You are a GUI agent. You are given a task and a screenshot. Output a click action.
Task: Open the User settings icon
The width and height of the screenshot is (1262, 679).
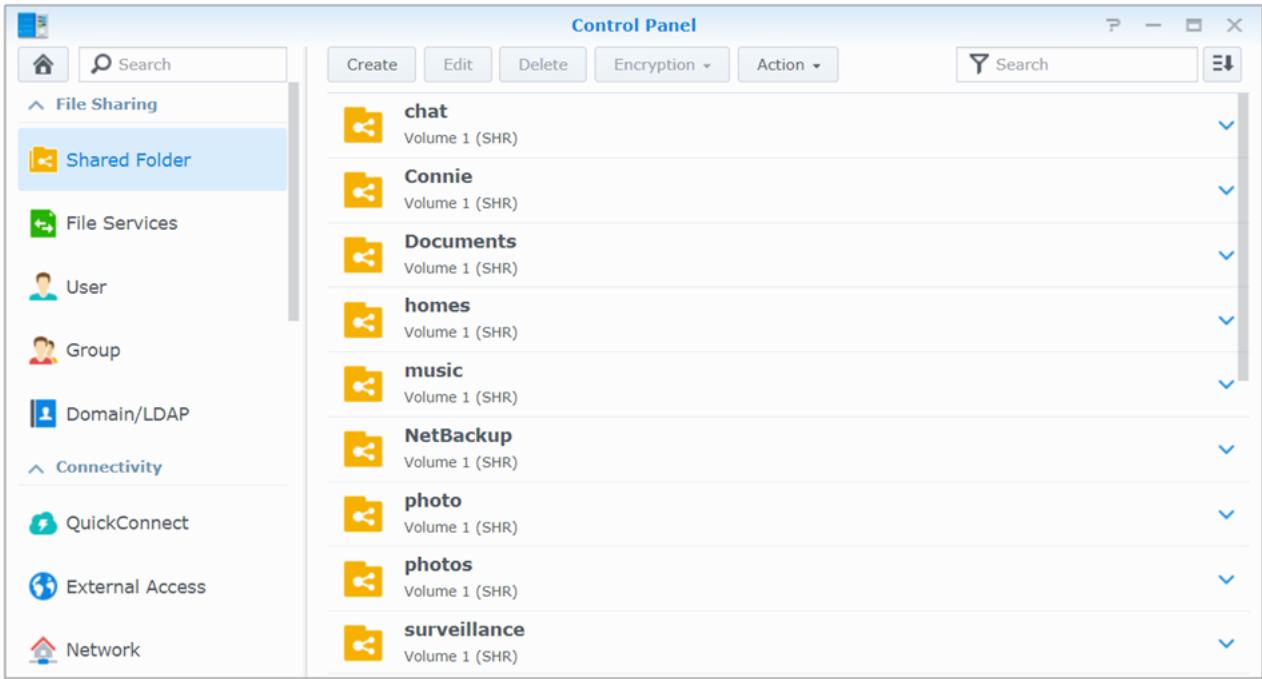pos(43,287)
